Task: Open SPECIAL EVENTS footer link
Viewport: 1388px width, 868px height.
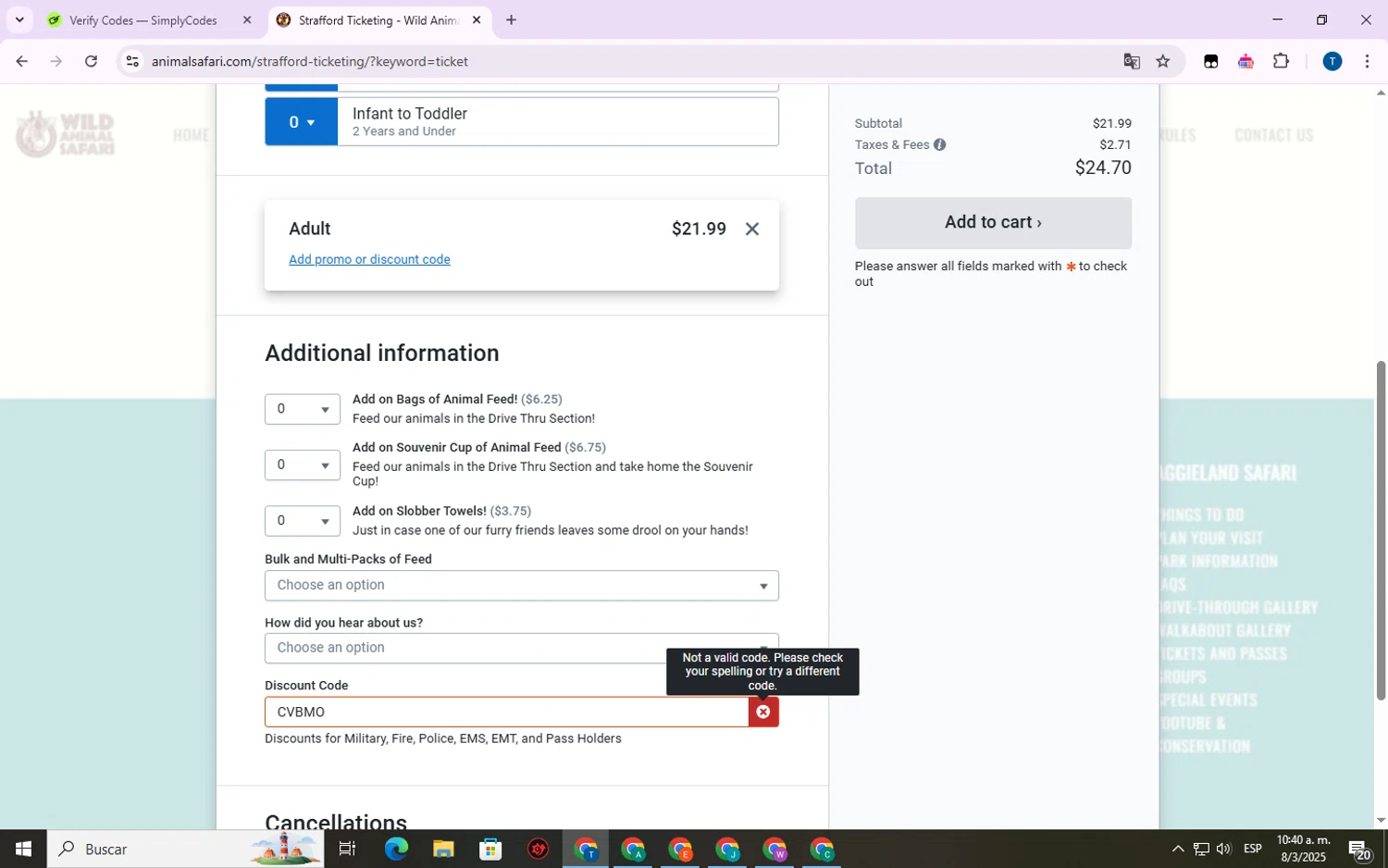Action: click(x=1208, y=700)
